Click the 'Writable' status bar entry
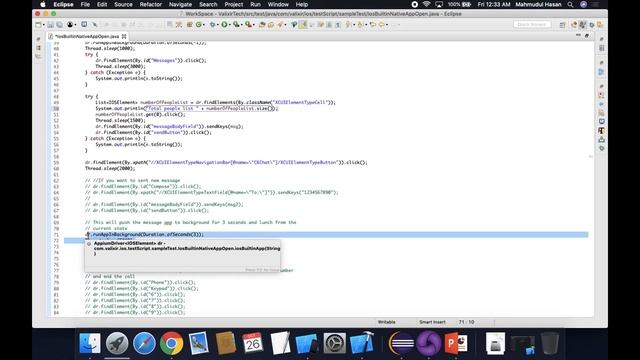 coord(387,322)
